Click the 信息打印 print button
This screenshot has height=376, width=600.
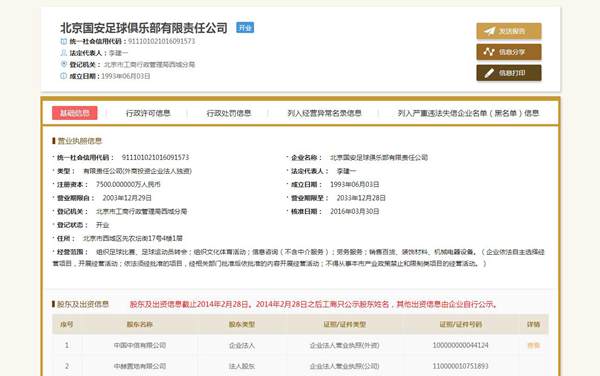(509, 73)
